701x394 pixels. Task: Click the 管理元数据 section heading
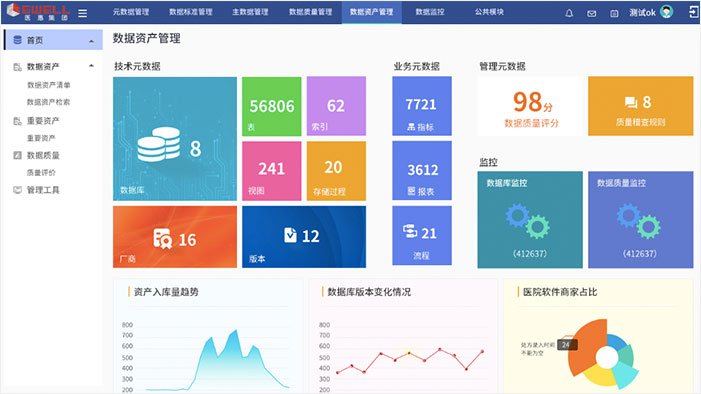coord(502,67)
